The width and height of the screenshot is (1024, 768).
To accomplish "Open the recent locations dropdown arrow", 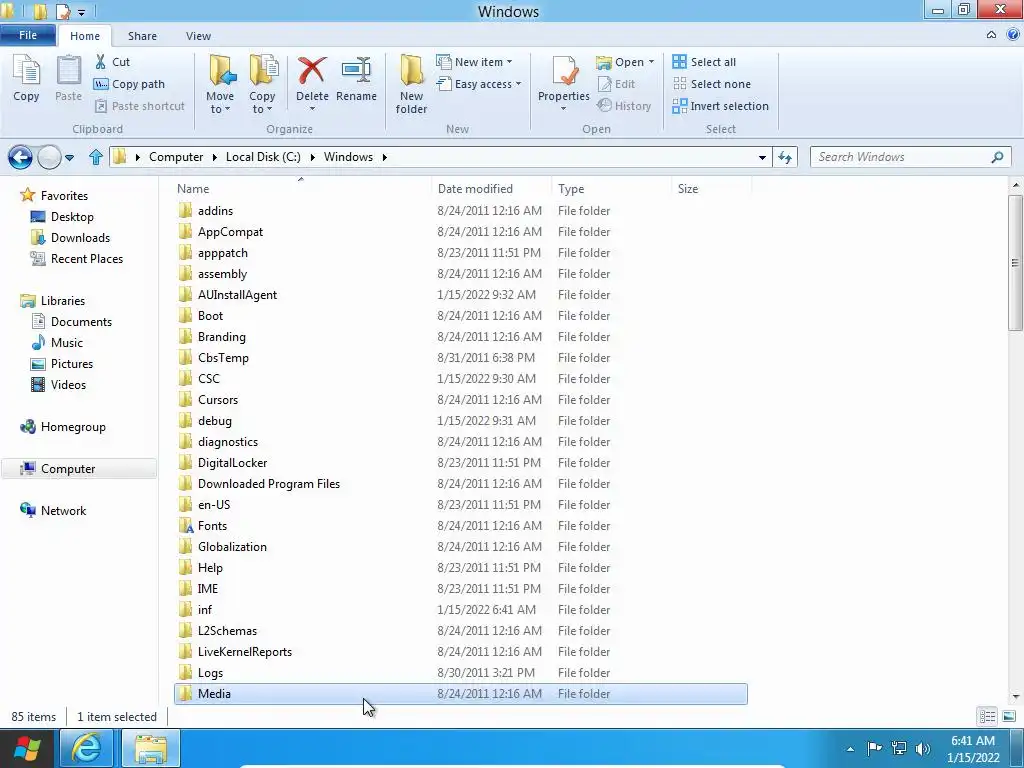I will [x=69, y=157].
